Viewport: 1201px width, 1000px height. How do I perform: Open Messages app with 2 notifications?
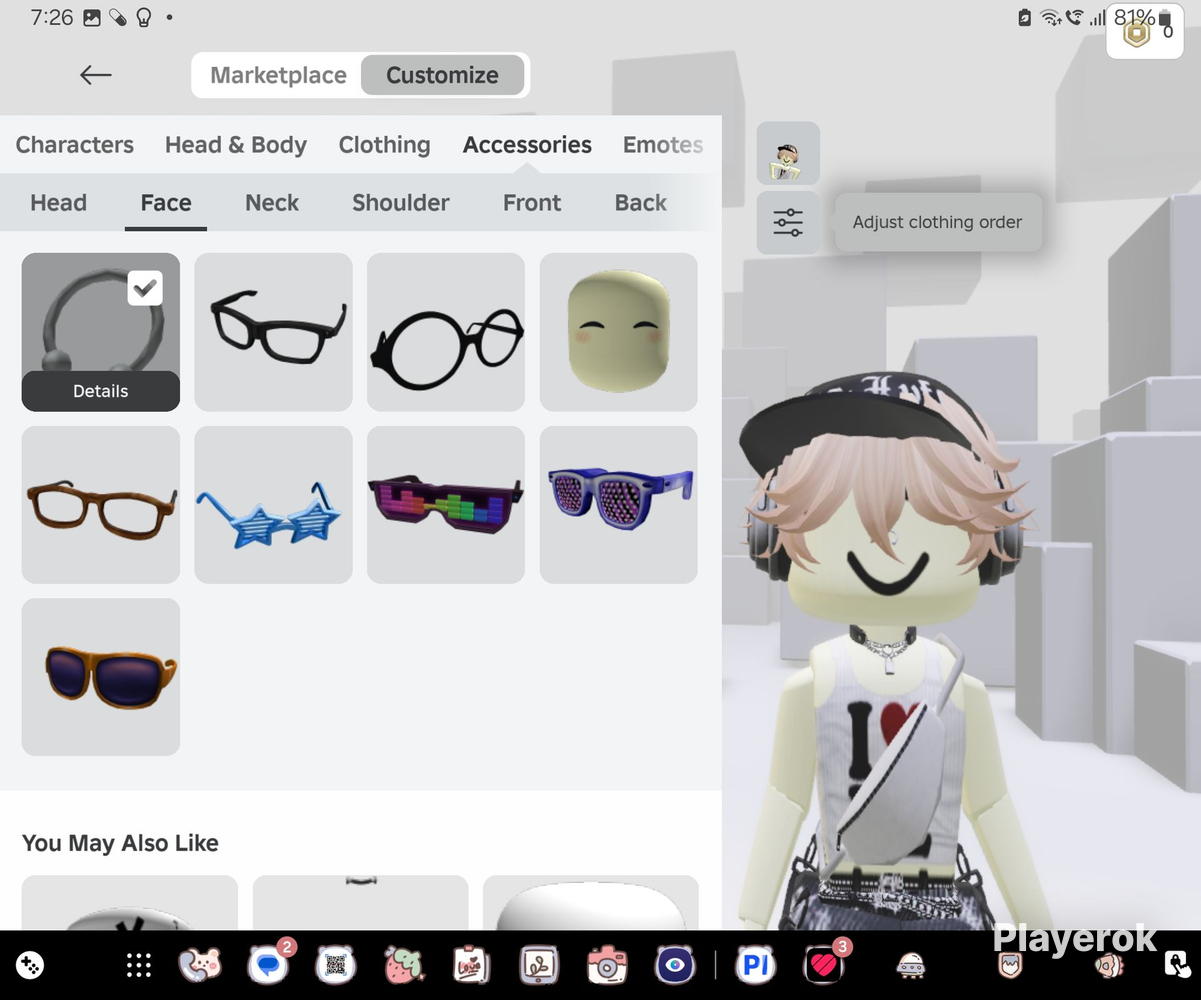pos(269,965)
